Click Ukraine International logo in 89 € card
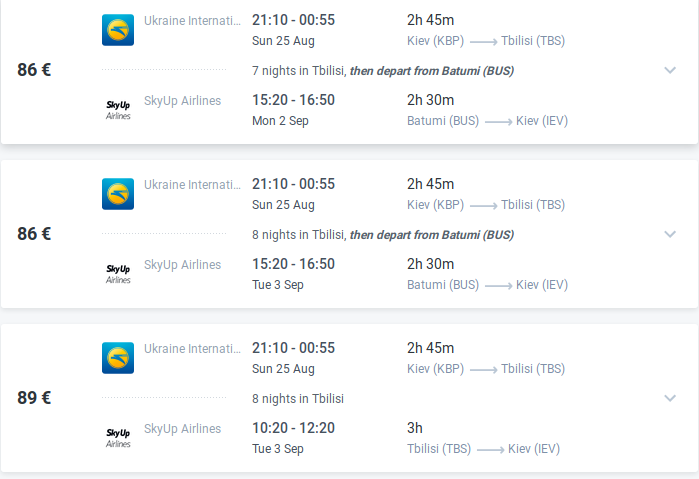Image resolution: width=699 pixels, height=479 pixels. click(118, 358)
